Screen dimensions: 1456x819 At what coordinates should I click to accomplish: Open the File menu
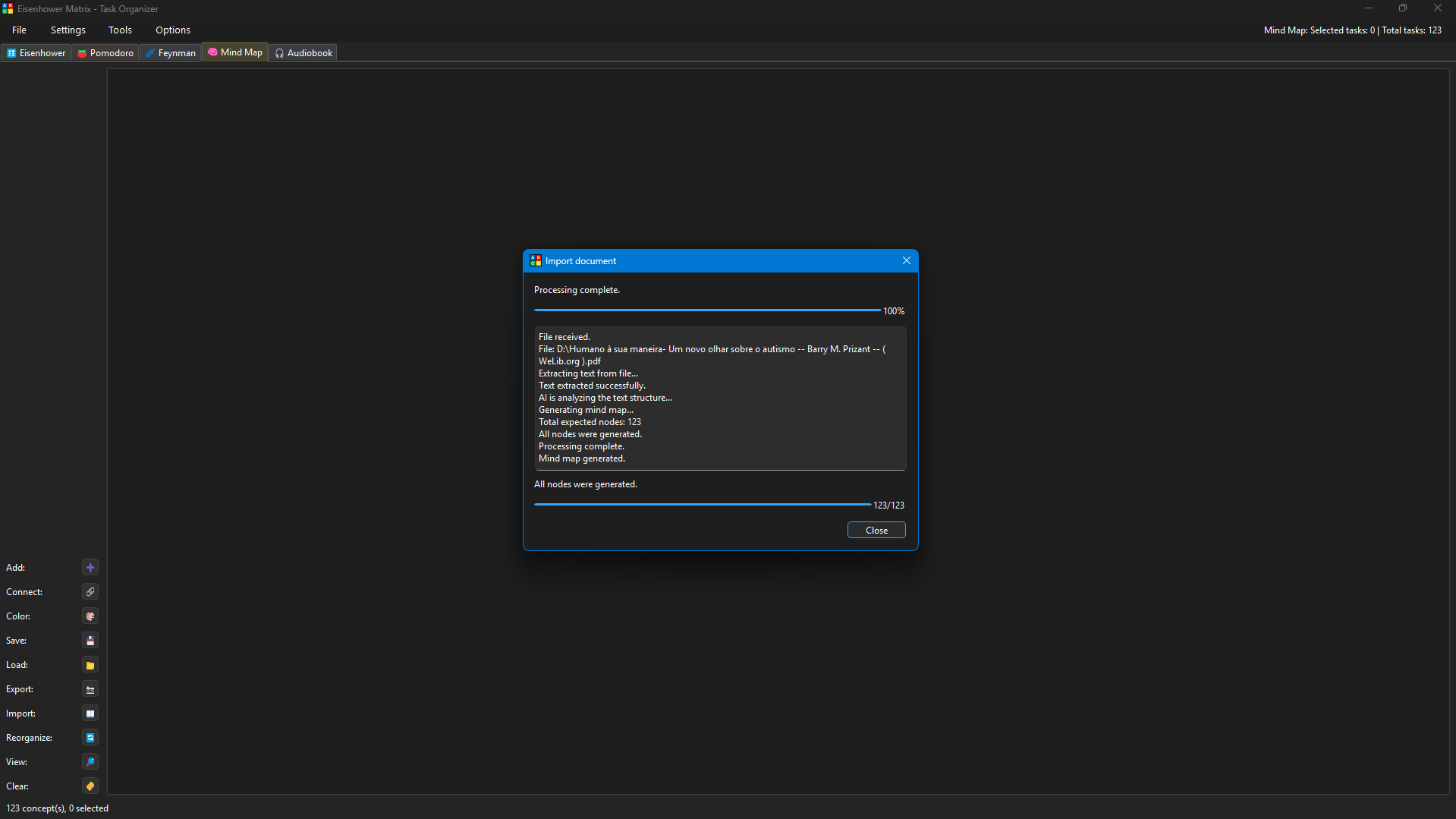(x=19, y=30)
